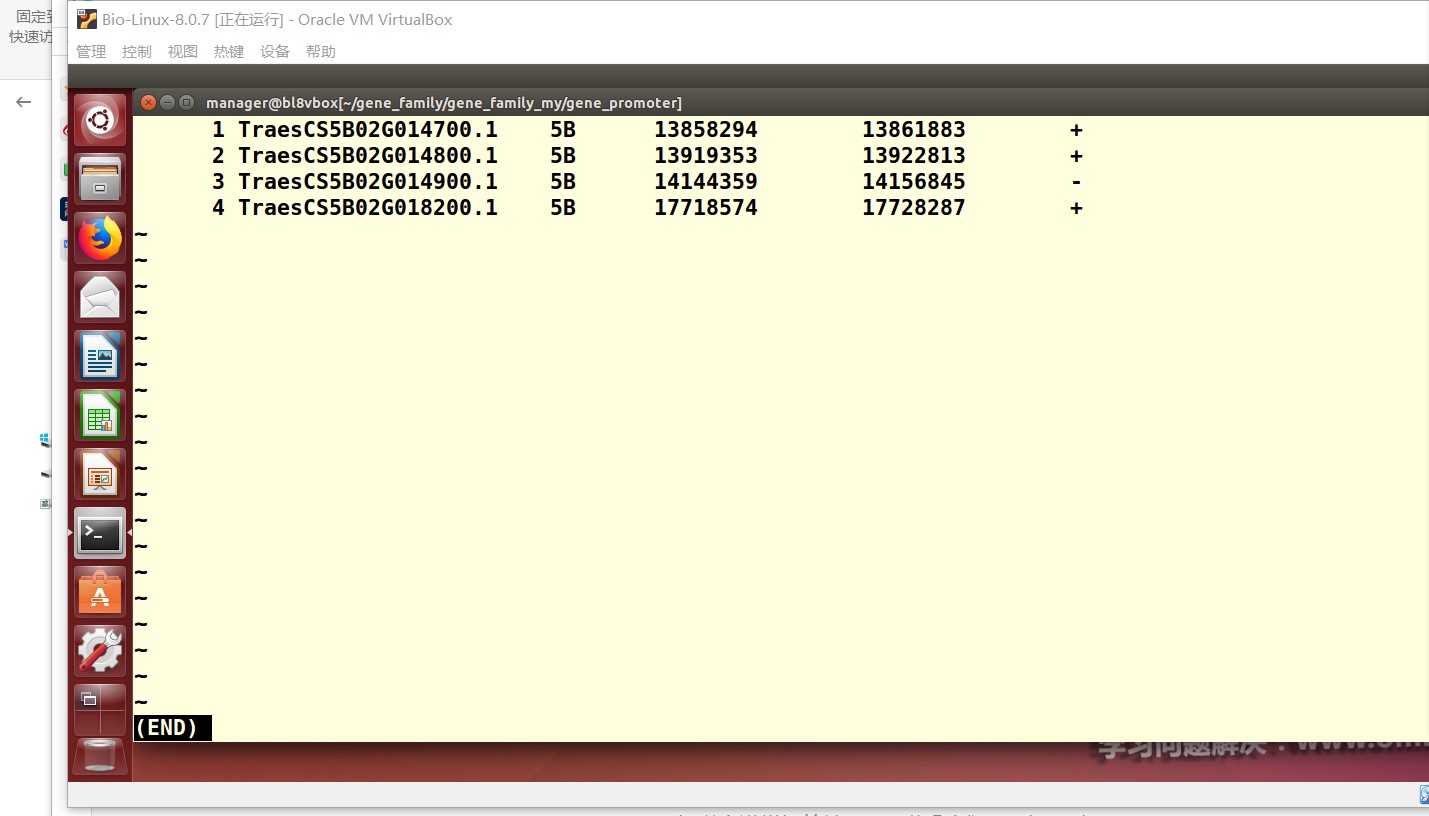Select the Terminal icon in launcher
Screen dimensions: 1429x816
[100, 533]
